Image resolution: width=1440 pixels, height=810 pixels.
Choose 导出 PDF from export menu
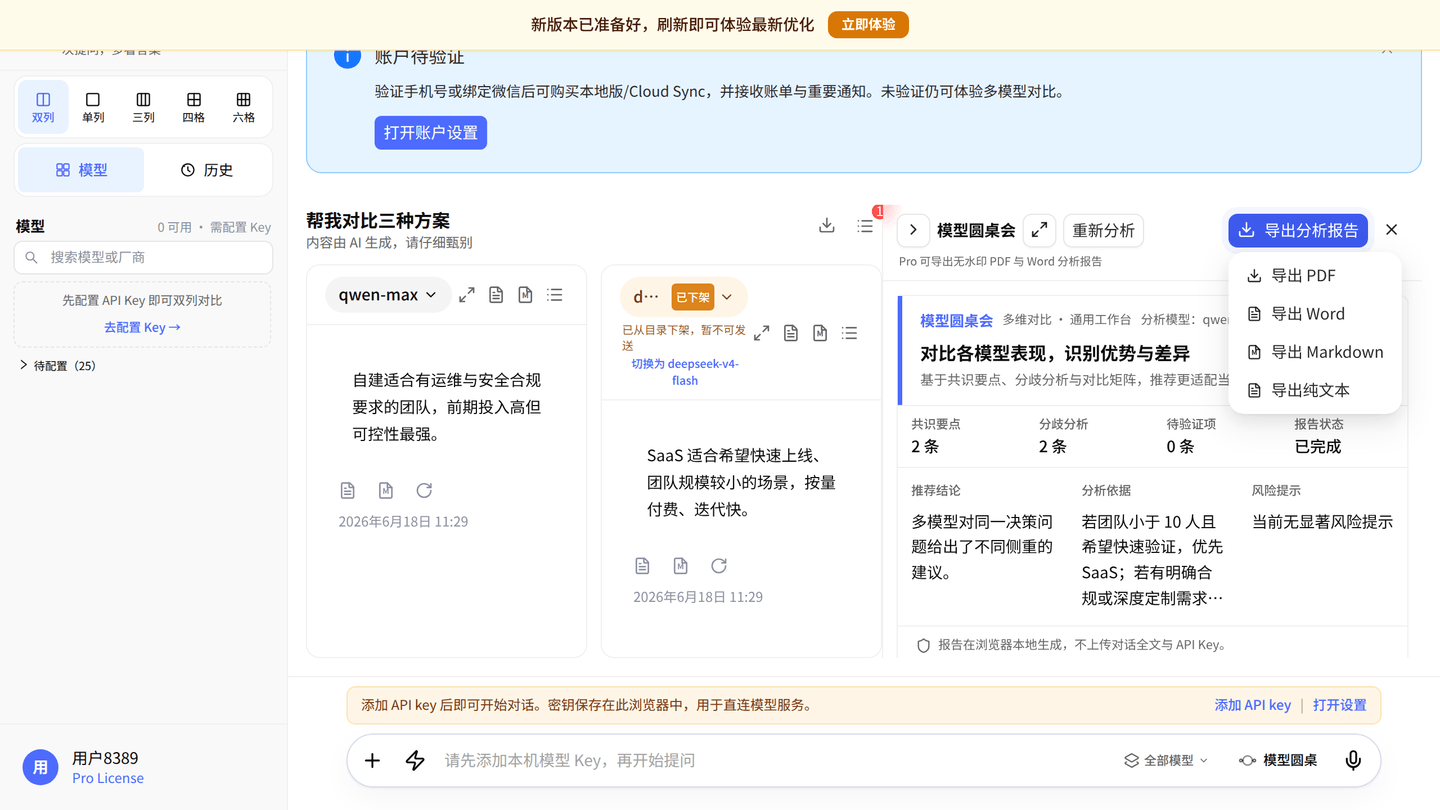[x=1314, y=276]
